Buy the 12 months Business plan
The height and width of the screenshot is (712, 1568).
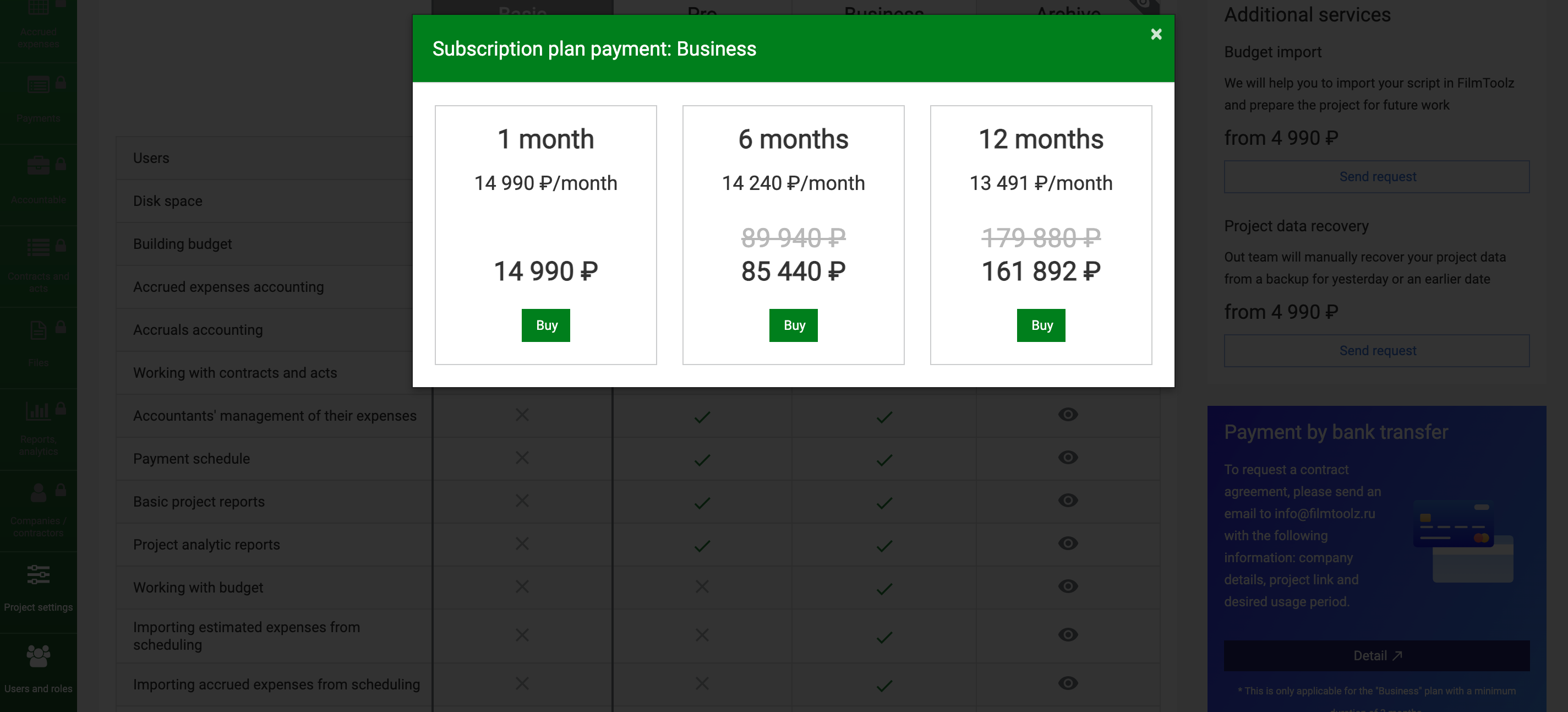(x=1041, y=325)
